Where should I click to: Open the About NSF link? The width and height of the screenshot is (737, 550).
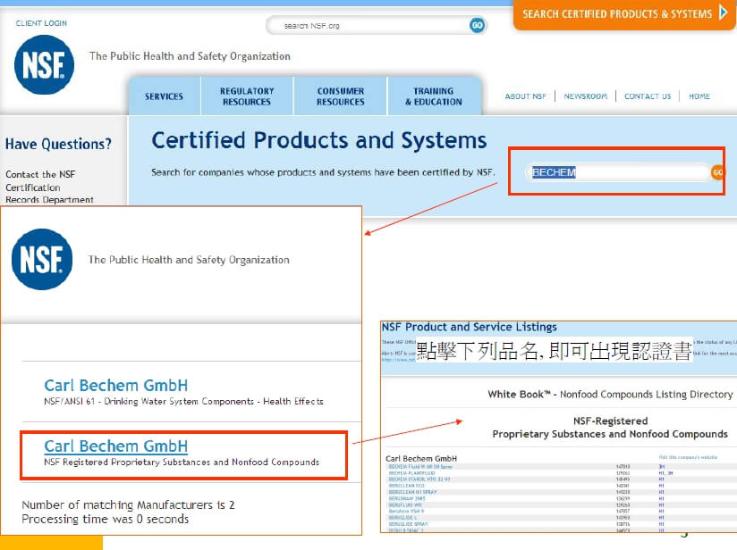click(x=525, y=97)
